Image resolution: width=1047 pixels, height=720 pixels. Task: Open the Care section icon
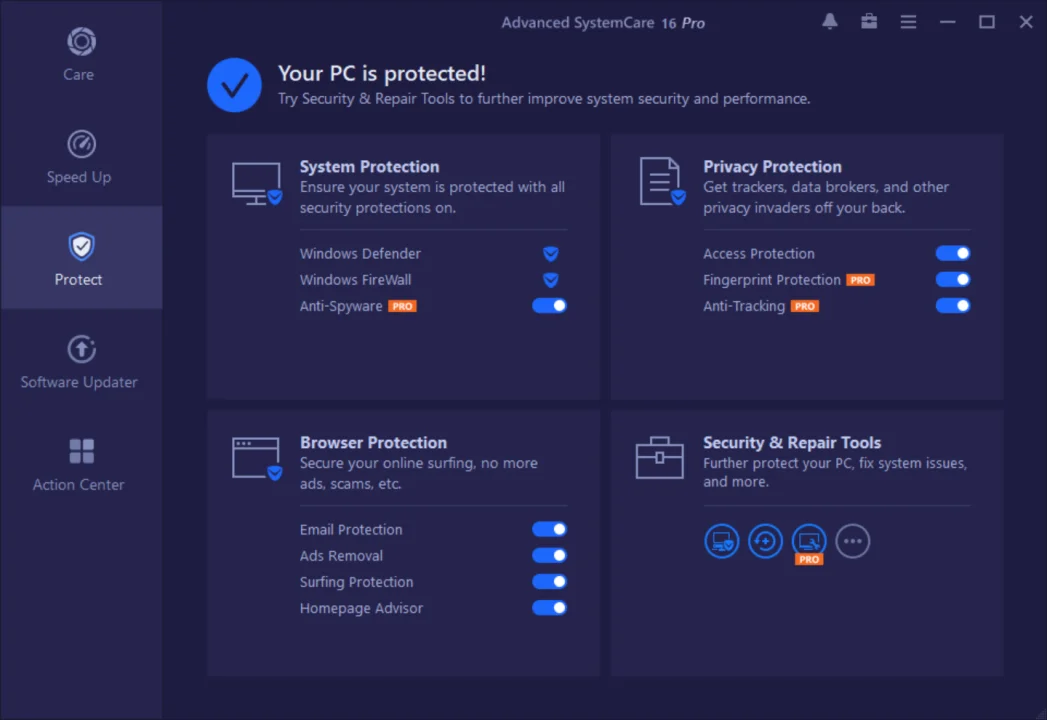pos(81,42)
